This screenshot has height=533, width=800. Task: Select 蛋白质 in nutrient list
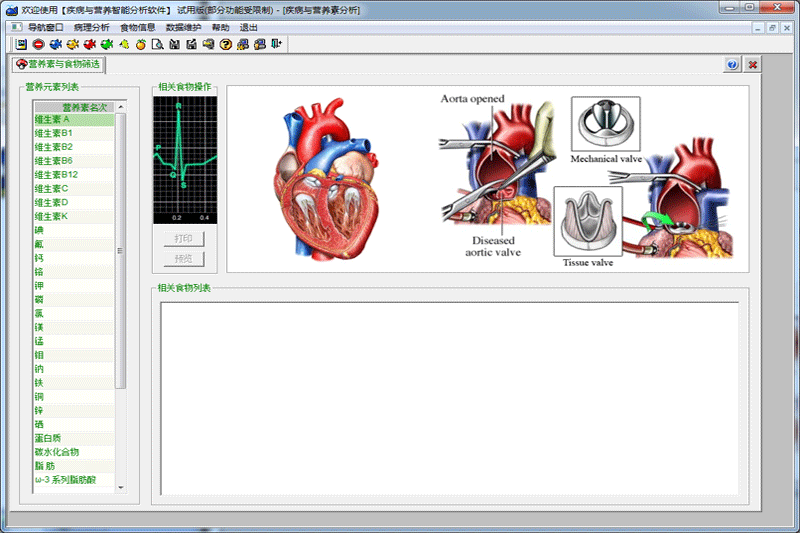tap(74, 438)
